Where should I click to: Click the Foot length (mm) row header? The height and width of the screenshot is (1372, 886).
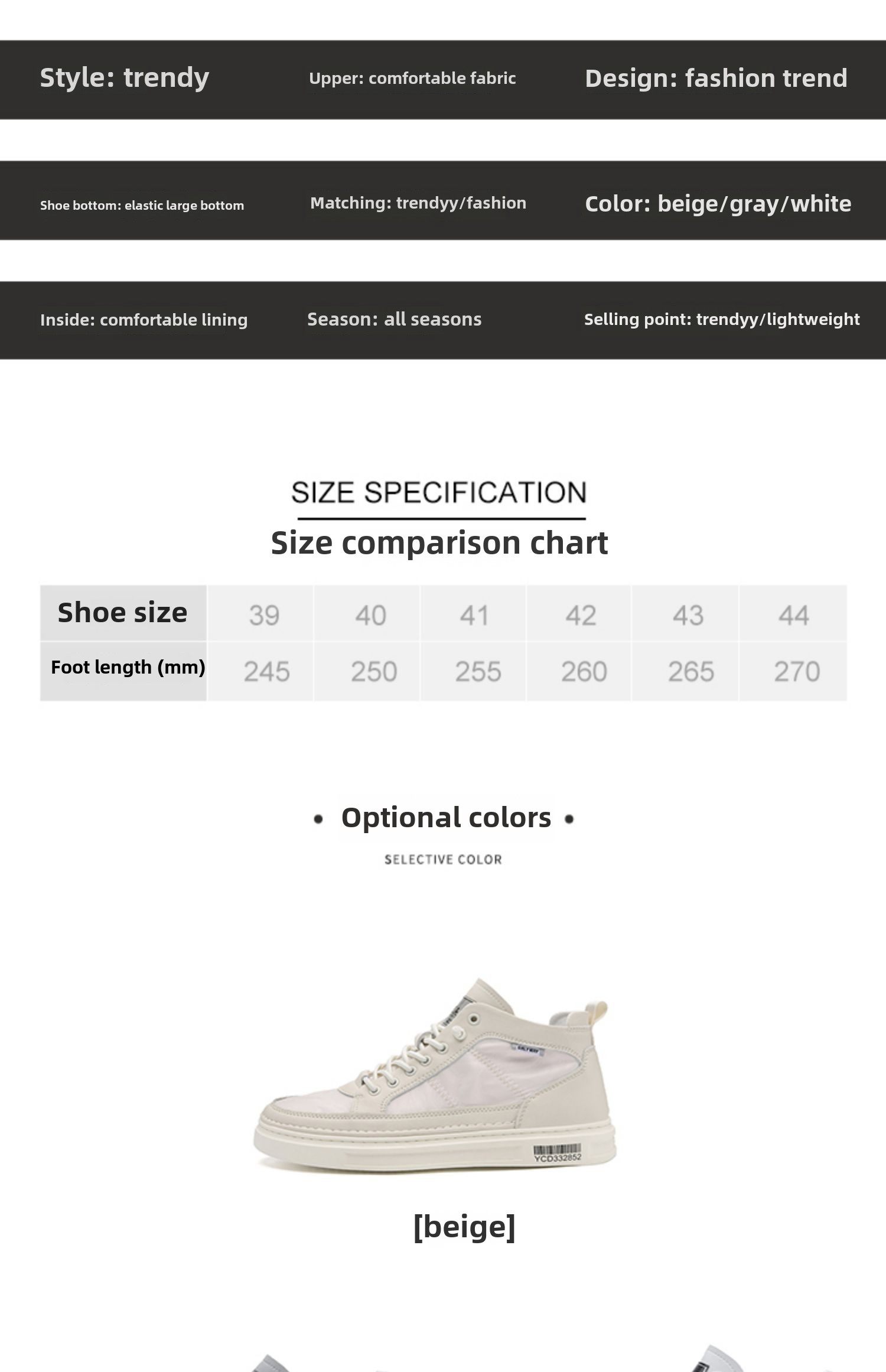[128, 667]
